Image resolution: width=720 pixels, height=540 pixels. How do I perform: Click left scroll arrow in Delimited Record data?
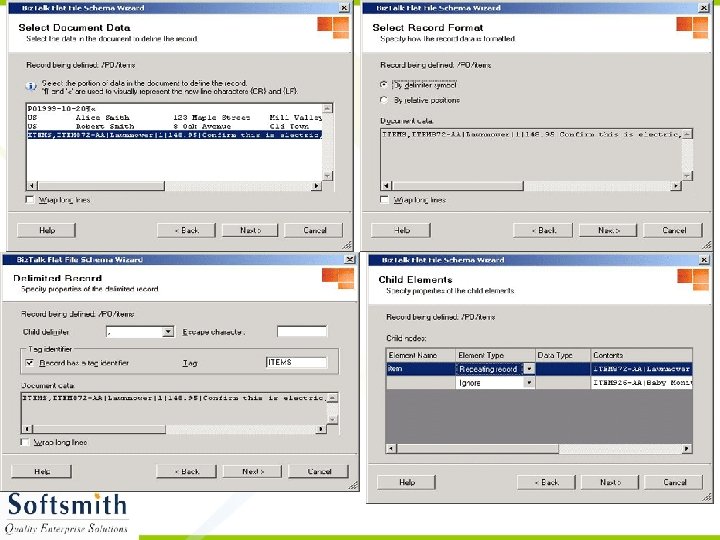click(27, 429)
